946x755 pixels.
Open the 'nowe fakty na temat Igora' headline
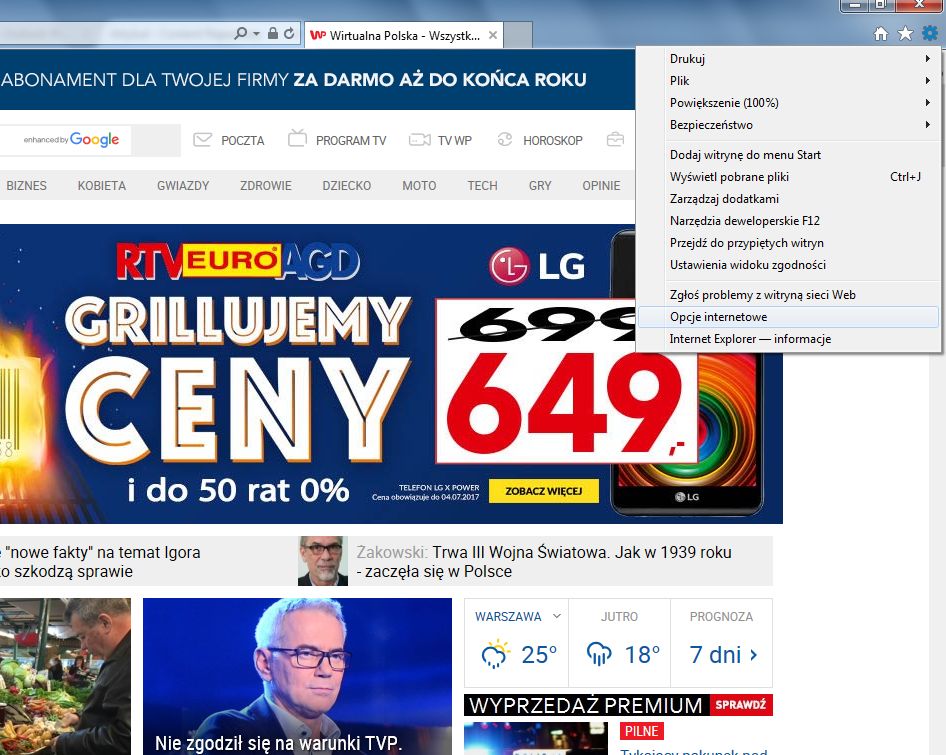click(x=100, y=561)
